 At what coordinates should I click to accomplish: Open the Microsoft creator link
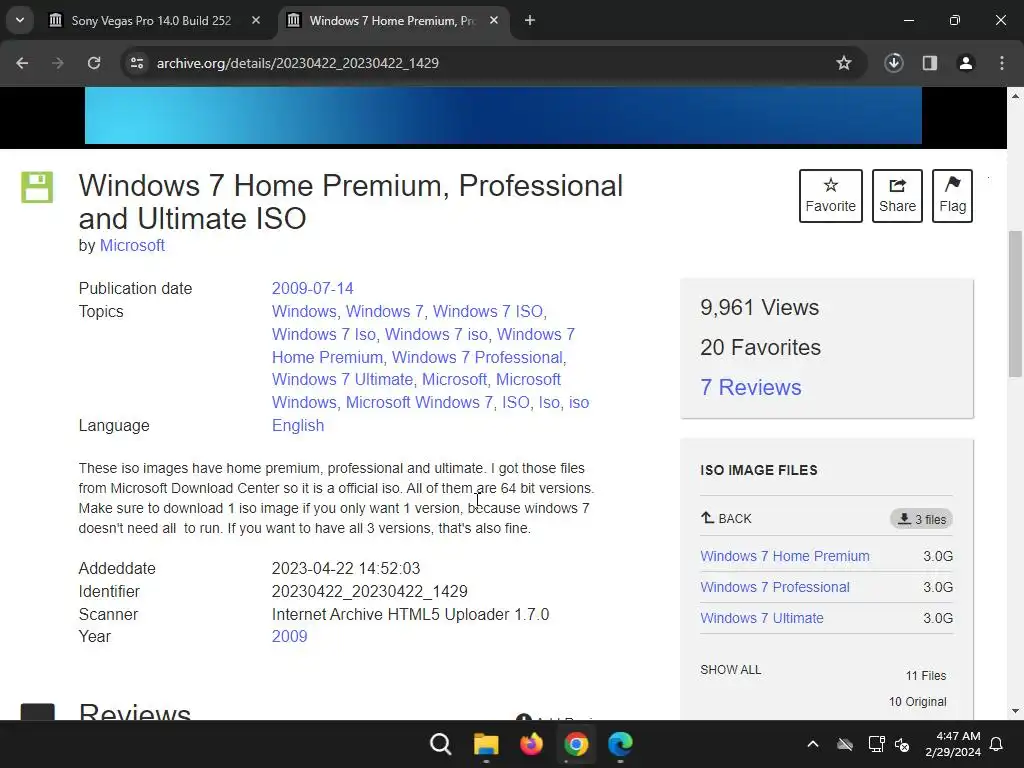point(132,246)
